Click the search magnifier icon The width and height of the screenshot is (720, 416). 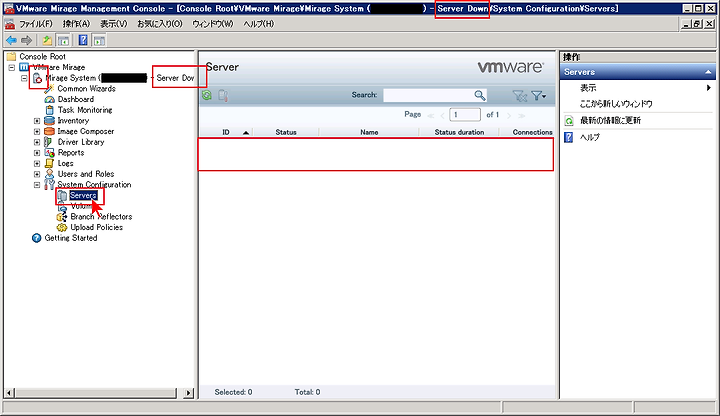coord(479,95)
